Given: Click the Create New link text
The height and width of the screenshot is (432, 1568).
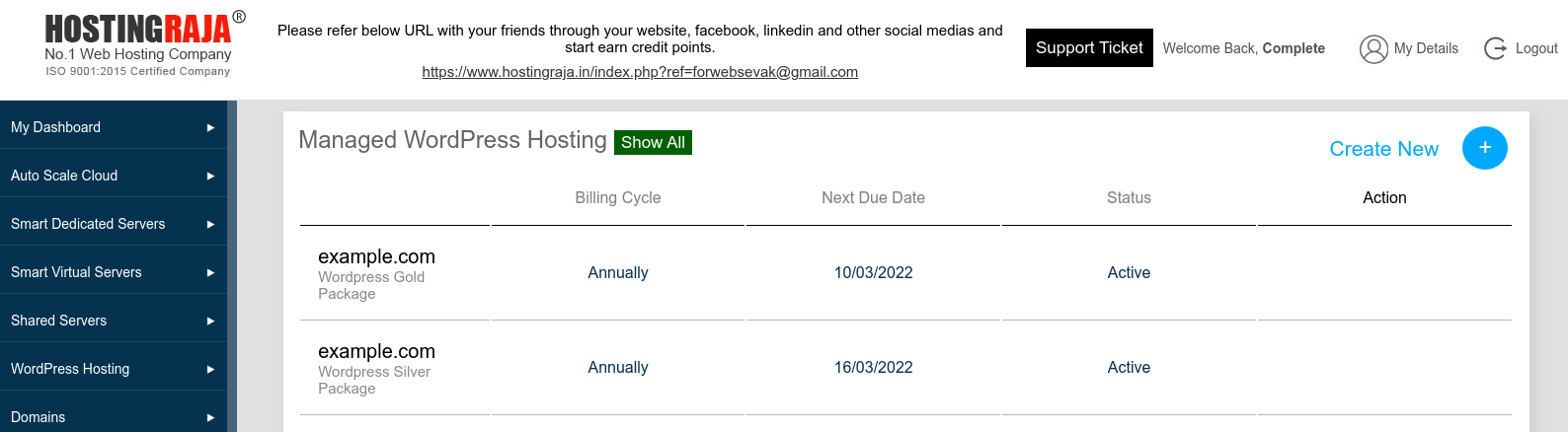Looking at the screenshot, I should [1383, 149].
